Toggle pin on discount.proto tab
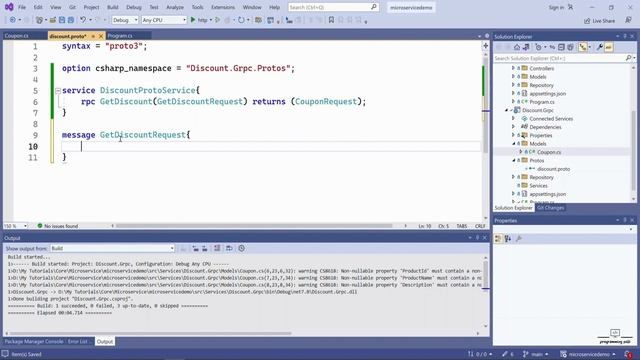The image size is (640, 360). pos(93,36)
